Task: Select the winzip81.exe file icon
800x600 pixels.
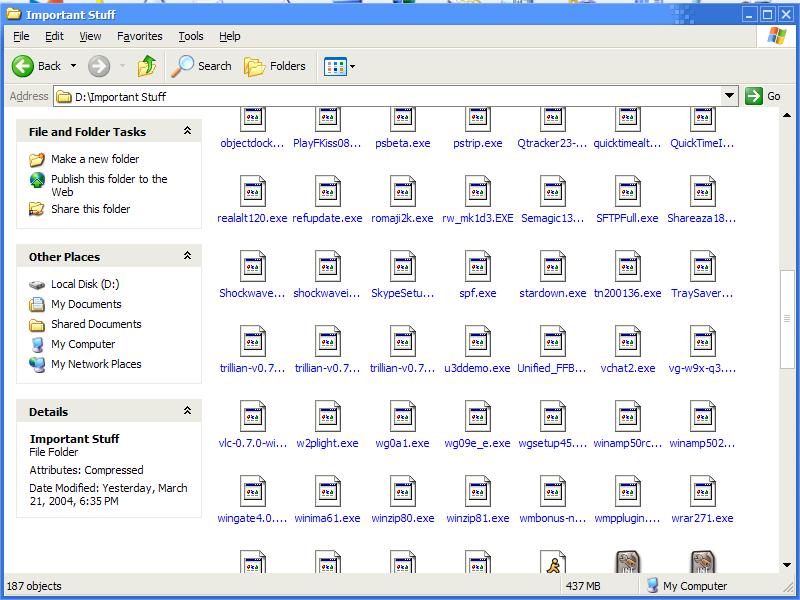Action: 478,491
